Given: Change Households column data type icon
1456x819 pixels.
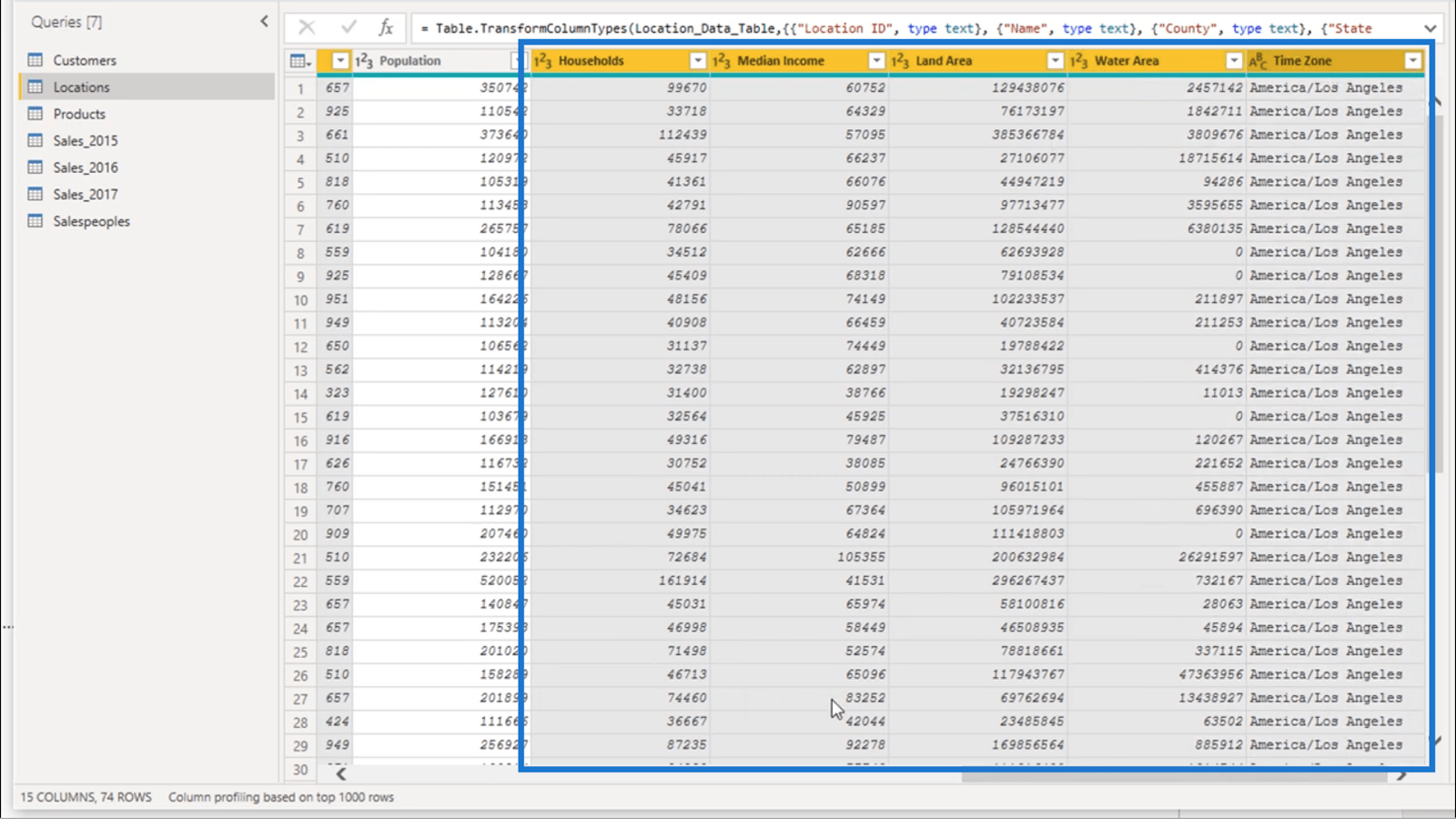Looking at the screenshot, I should (543, 61).
